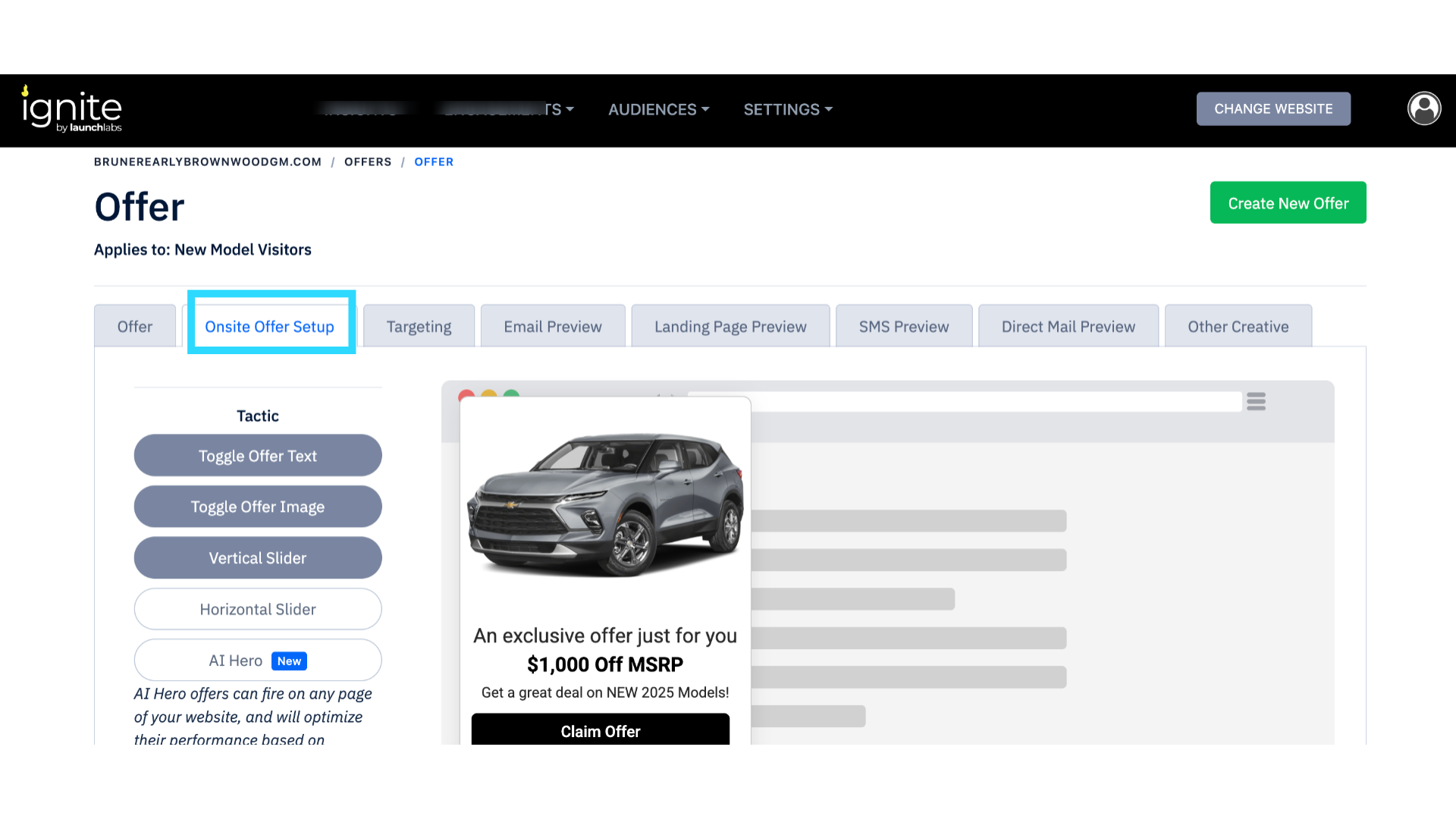
Task: Open the Landing Page Preview tab
Action: click(730, 327)
